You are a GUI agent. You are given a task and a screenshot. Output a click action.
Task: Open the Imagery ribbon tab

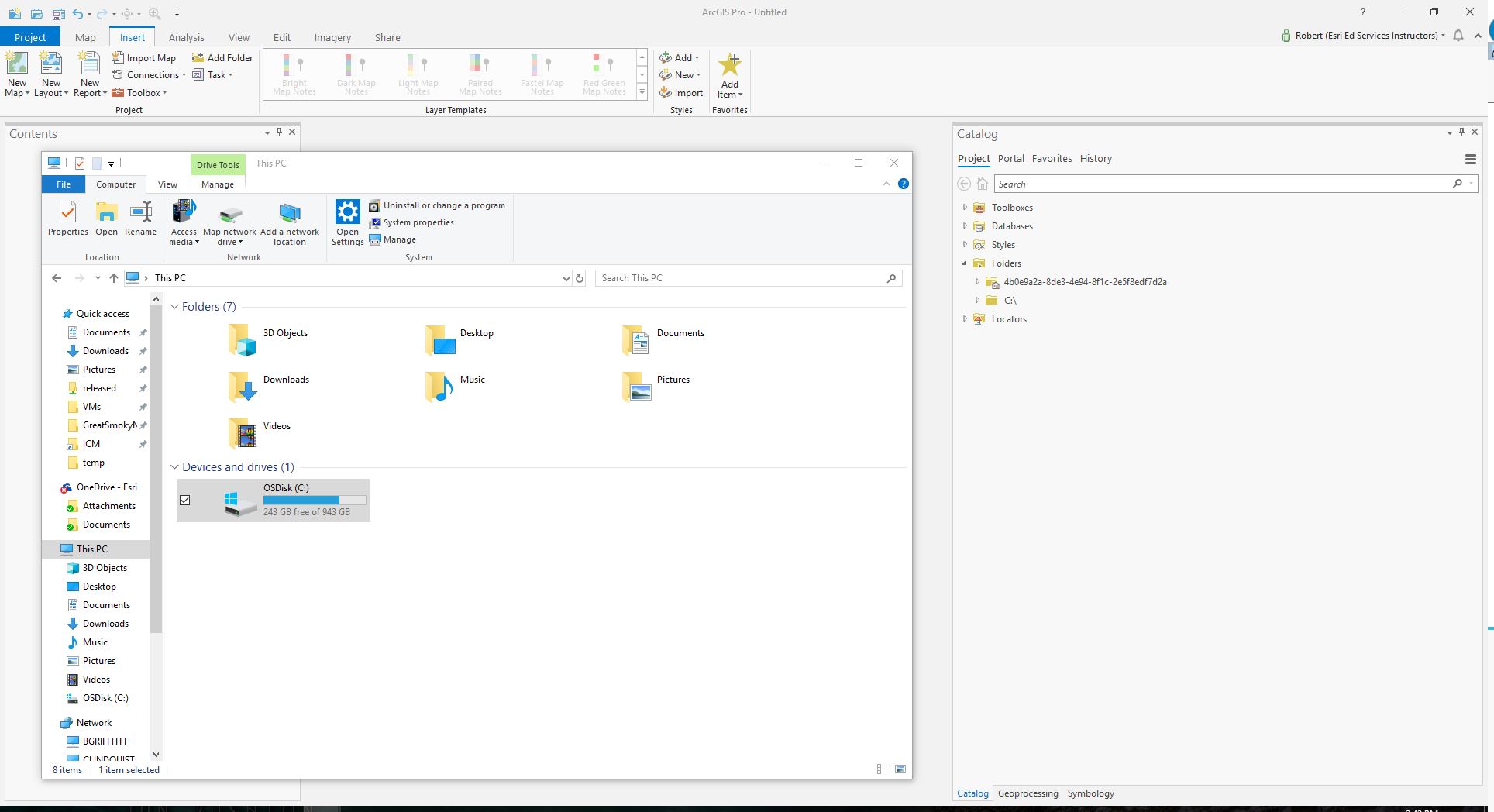[x=332, y=37]
